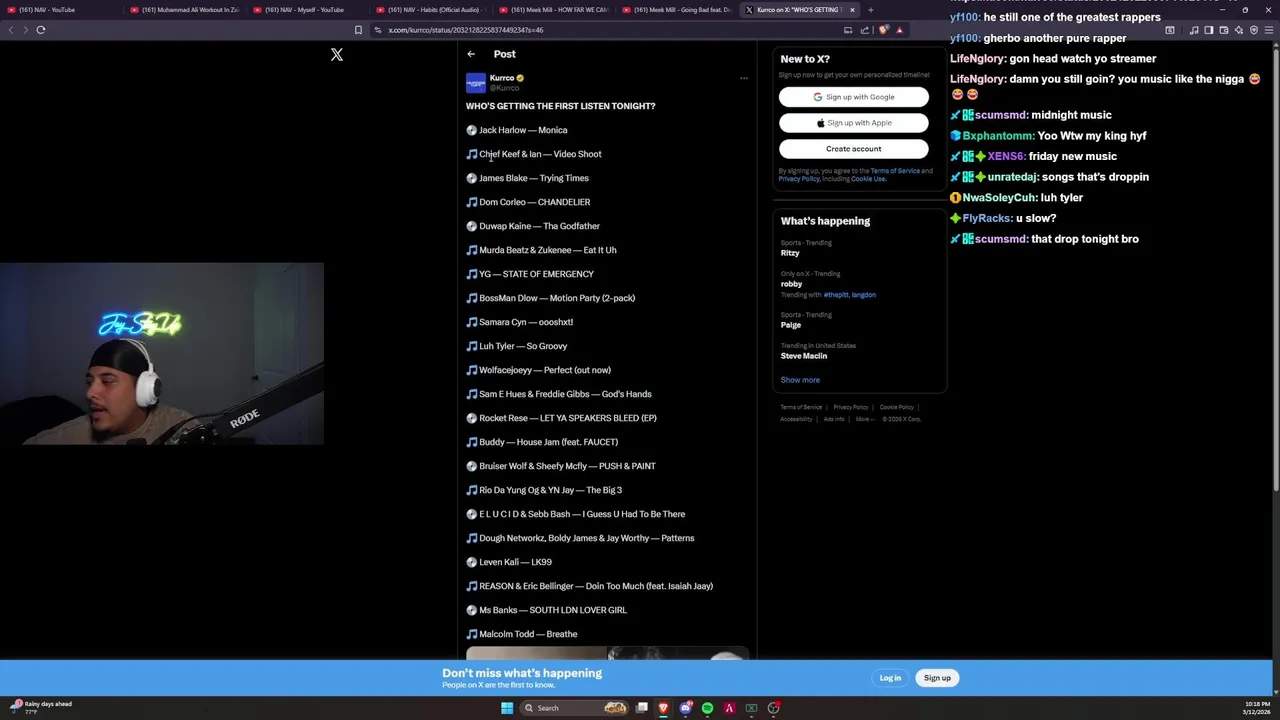Expand the footer More menu
Viewport: 1280px width, 720px height.
coord(863,419)
